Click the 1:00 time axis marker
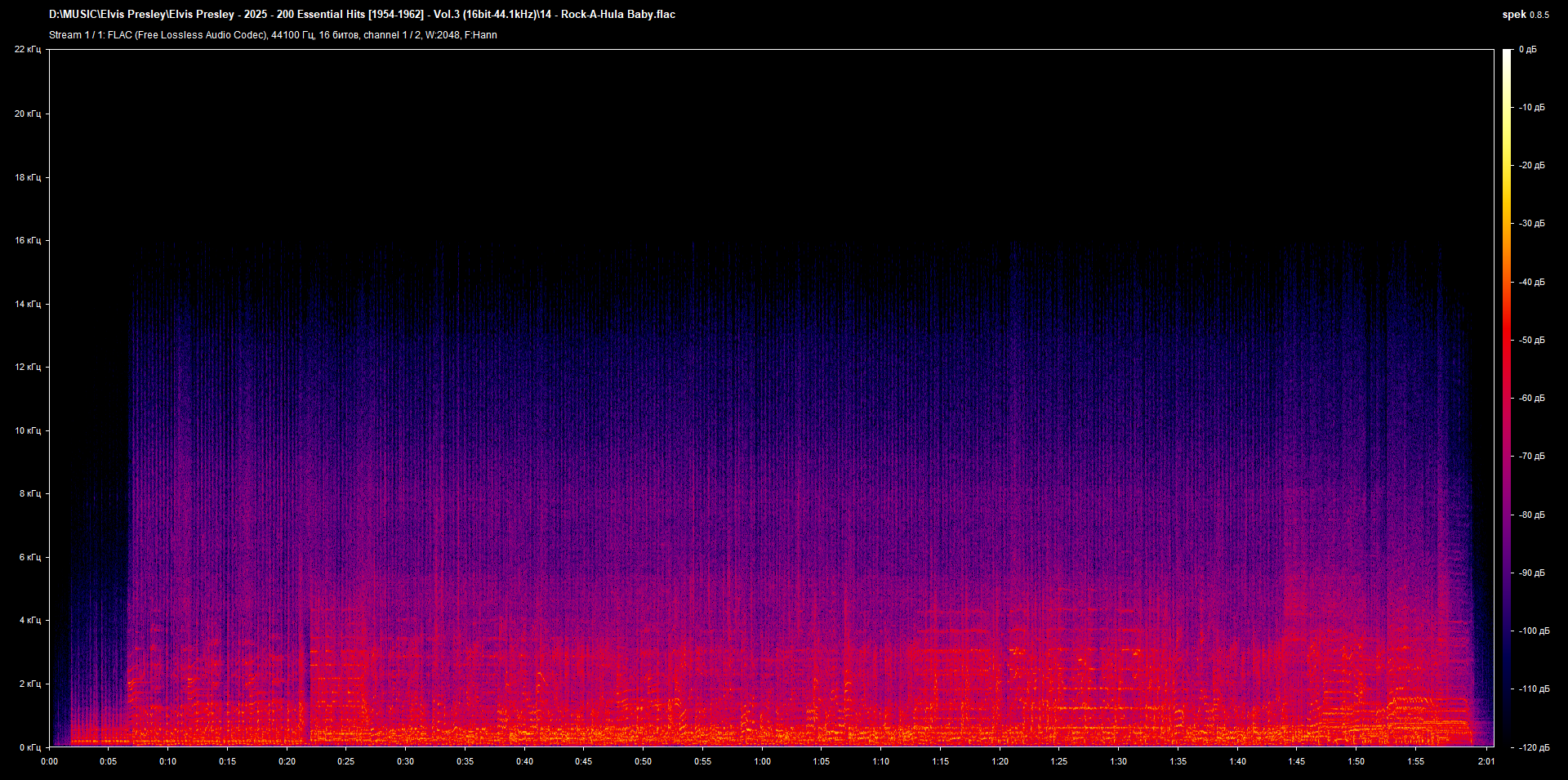Viewport: 1568px width, 780px height. click(761, 761)
